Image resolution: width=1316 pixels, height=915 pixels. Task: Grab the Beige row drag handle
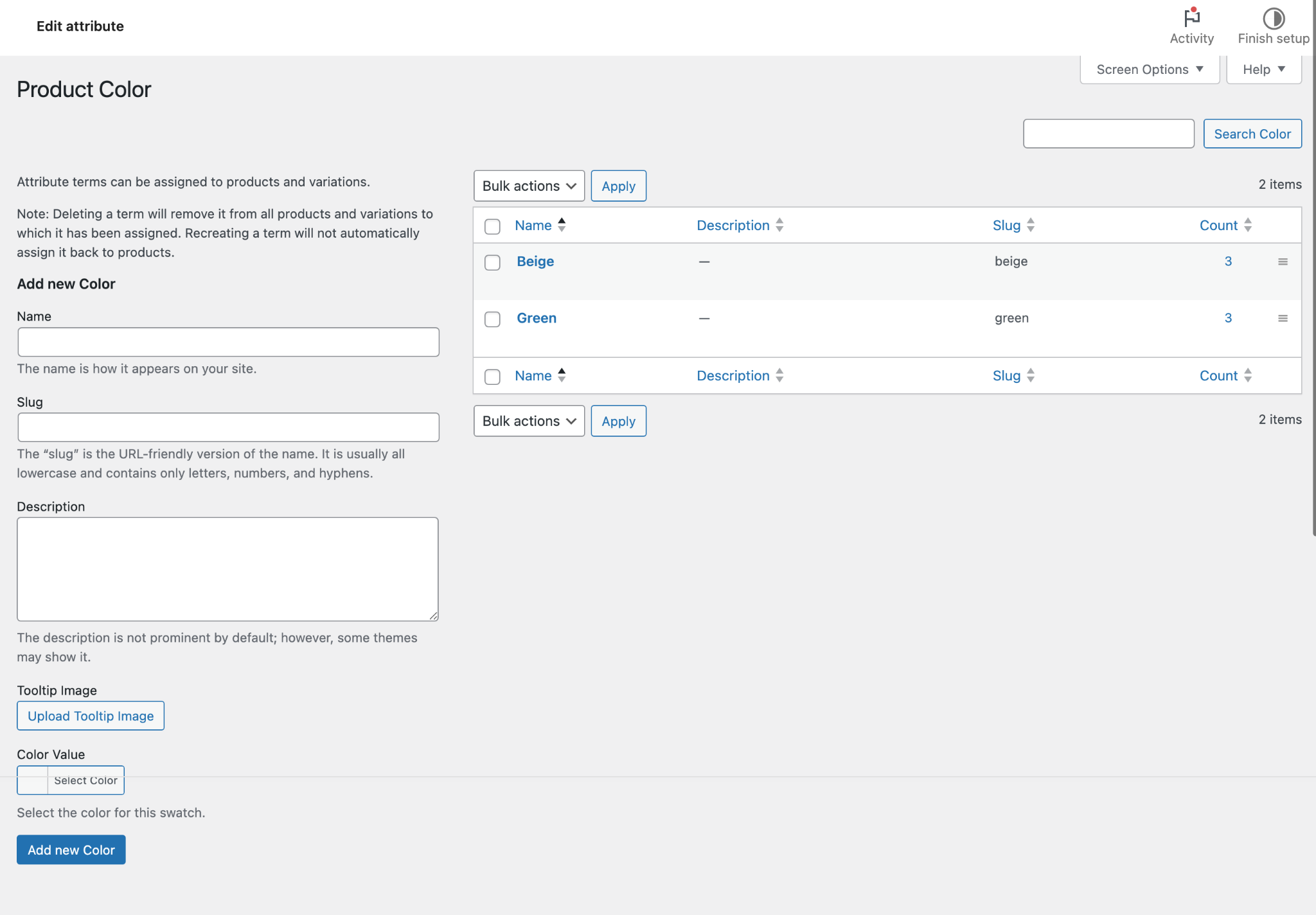tap(1283, 262)
